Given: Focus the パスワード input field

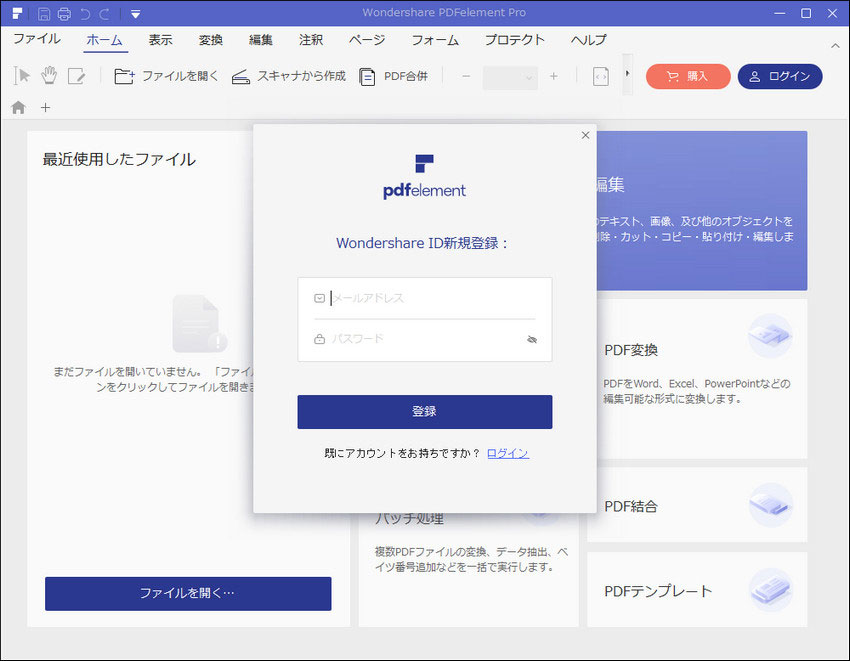Looking at the screenshot, I should 424,339.
